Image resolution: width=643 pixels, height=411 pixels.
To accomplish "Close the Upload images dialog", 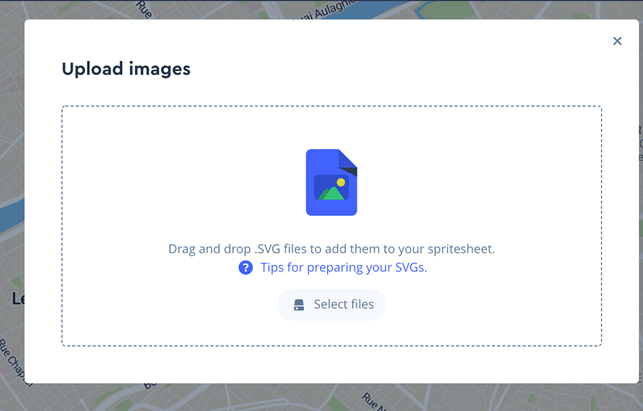I will pos(617,41).
